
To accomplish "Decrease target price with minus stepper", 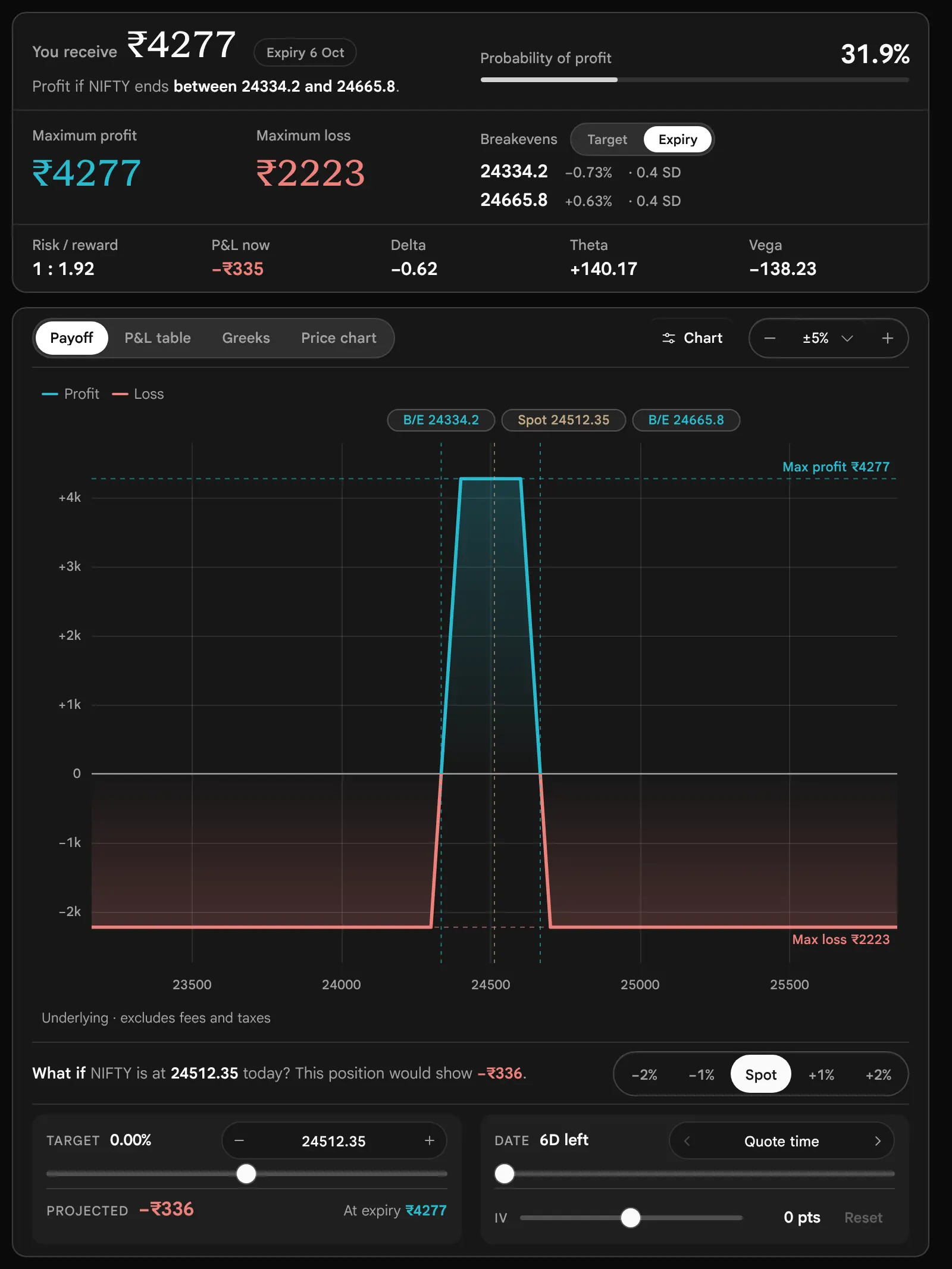I will 239,1140.
